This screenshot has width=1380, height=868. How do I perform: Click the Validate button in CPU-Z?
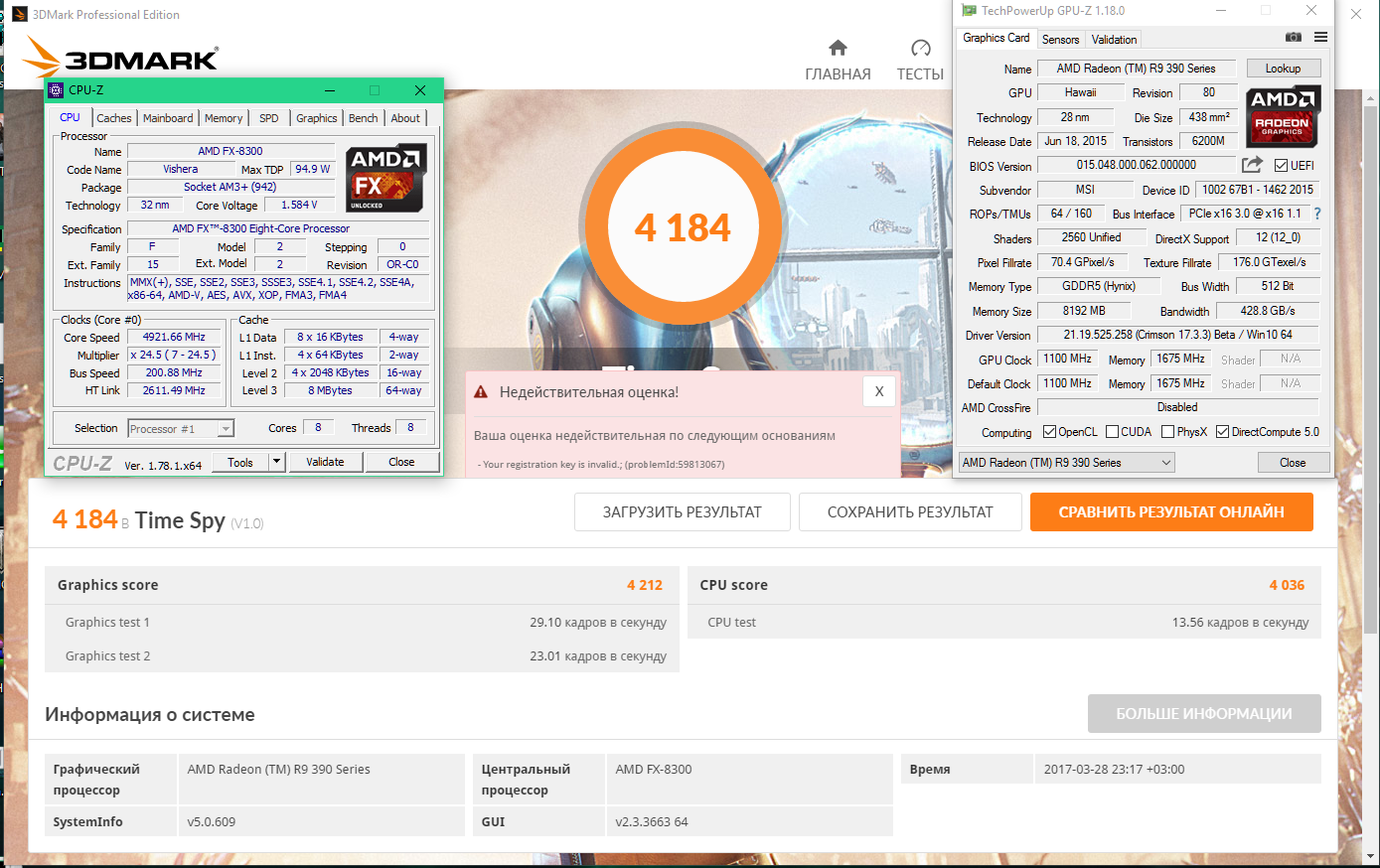pyautogui.click(x=325, y=462)
